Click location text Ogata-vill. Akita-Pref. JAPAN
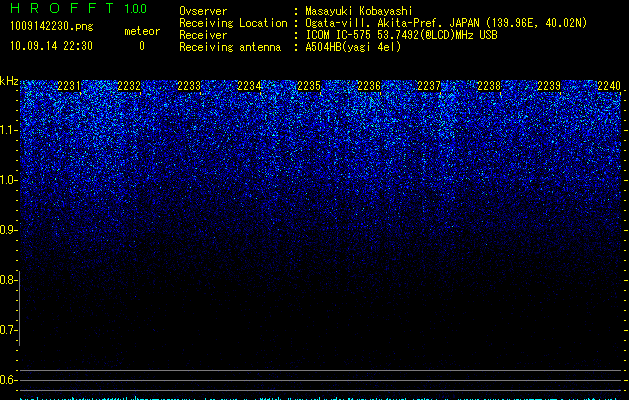This screenshot has width=629, height=400. (x=392, y=23)
